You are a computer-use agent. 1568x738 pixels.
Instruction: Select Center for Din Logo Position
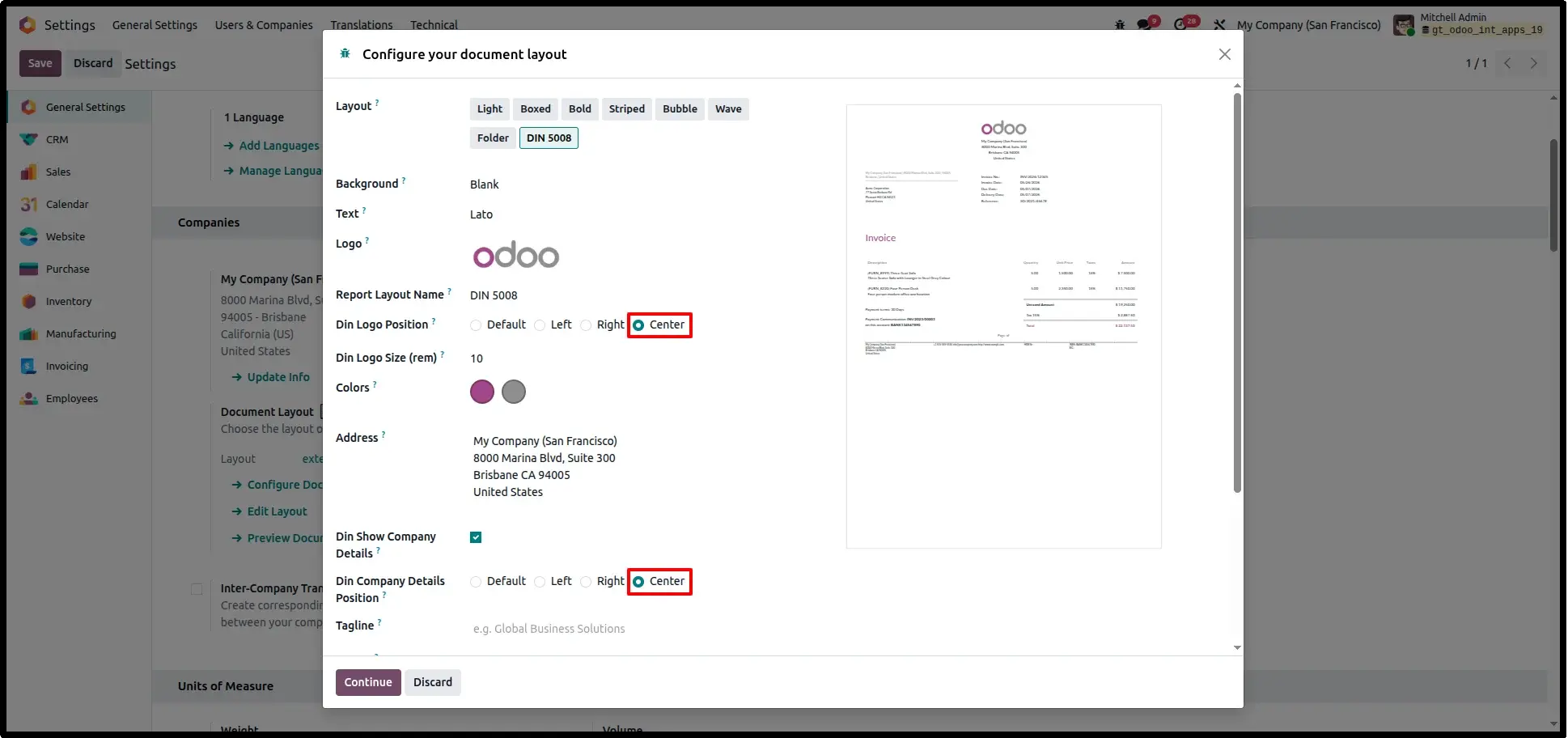tap(638, 325)
